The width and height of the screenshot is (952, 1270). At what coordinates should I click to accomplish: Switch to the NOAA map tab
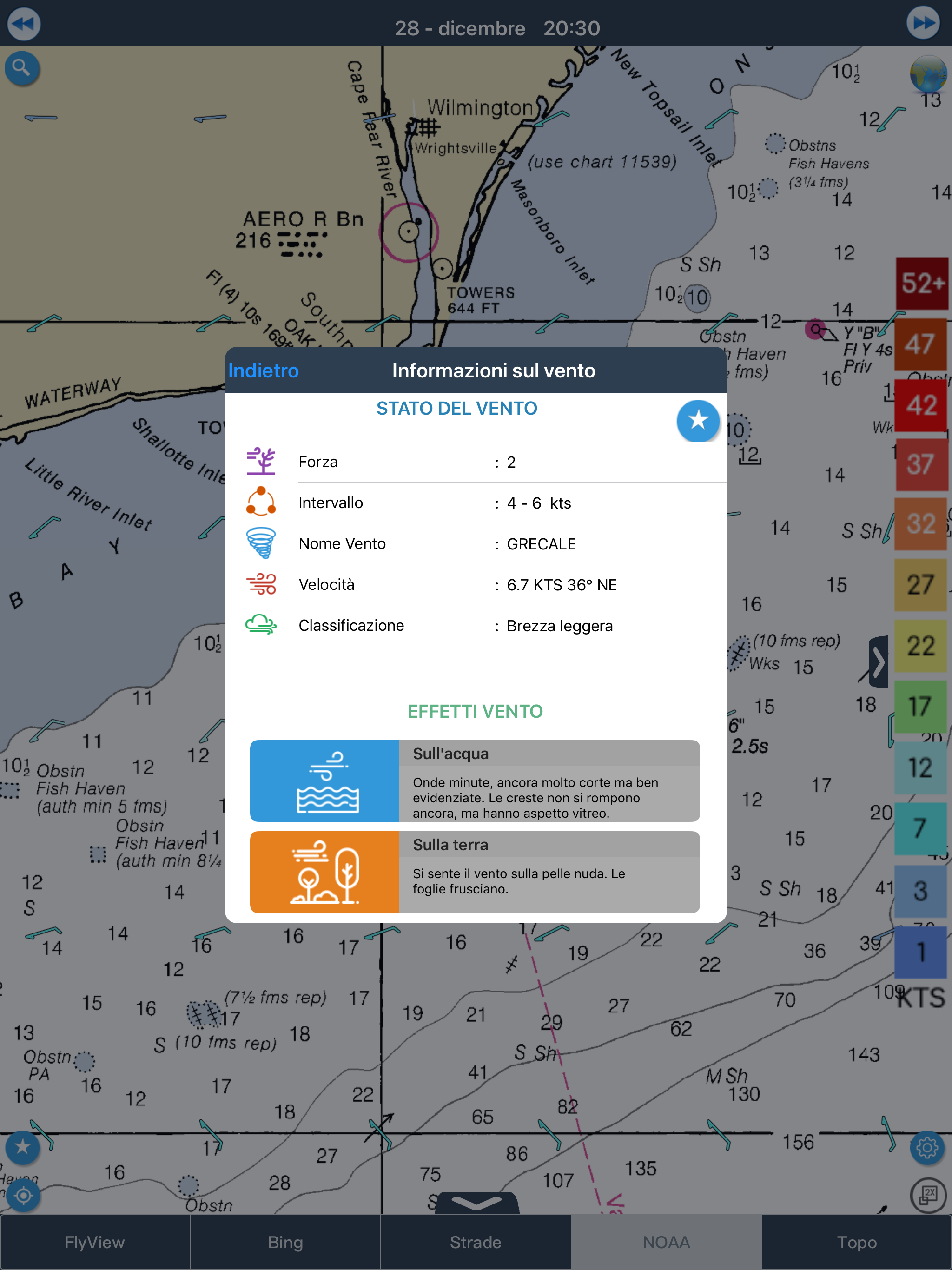(666, 1242)
